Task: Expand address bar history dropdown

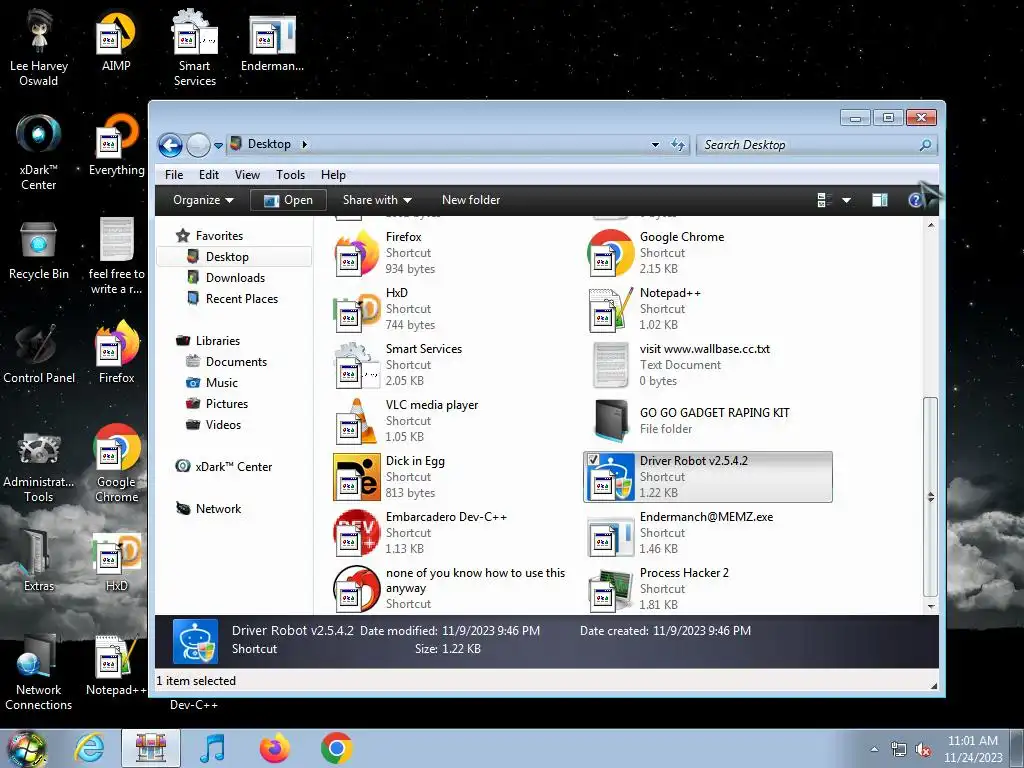Action: pyautogui.click(x=655, y=144)
